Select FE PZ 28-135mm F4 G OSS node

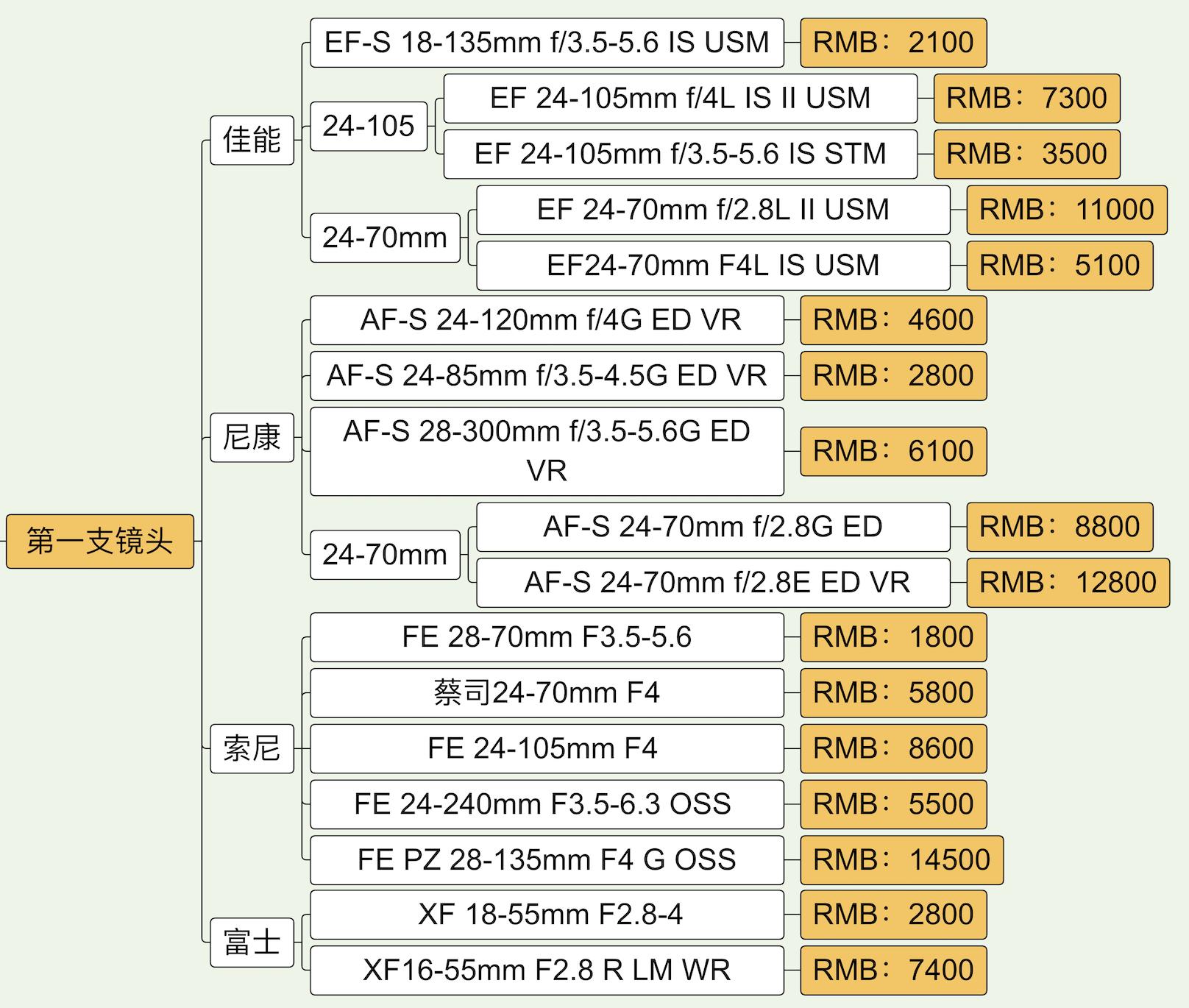coord(547,860)
